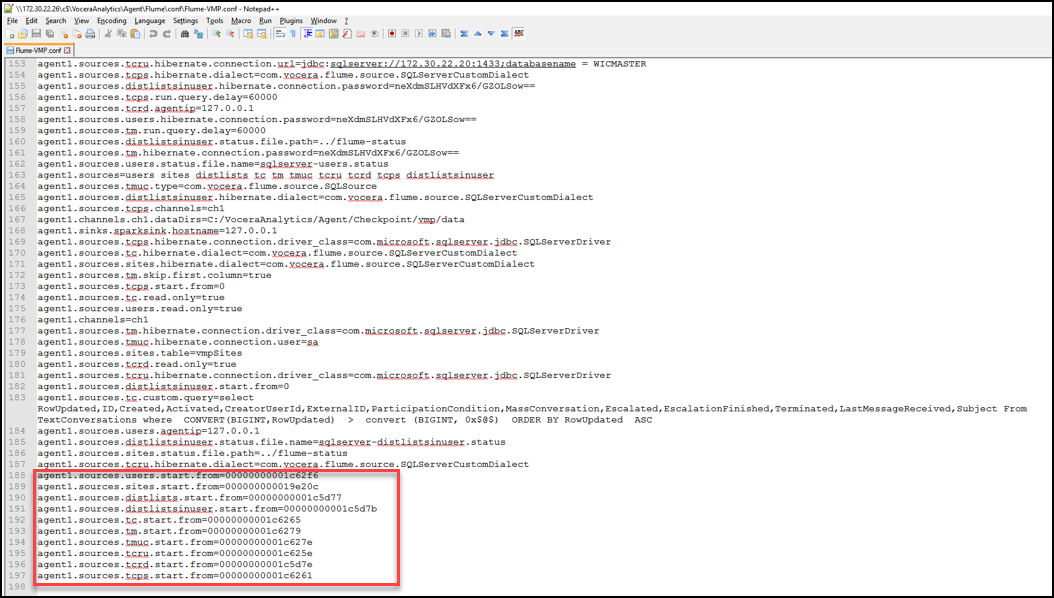
Task: Click line agent1.sources.tm.skip.first.column=true
Action: point(155,275)
